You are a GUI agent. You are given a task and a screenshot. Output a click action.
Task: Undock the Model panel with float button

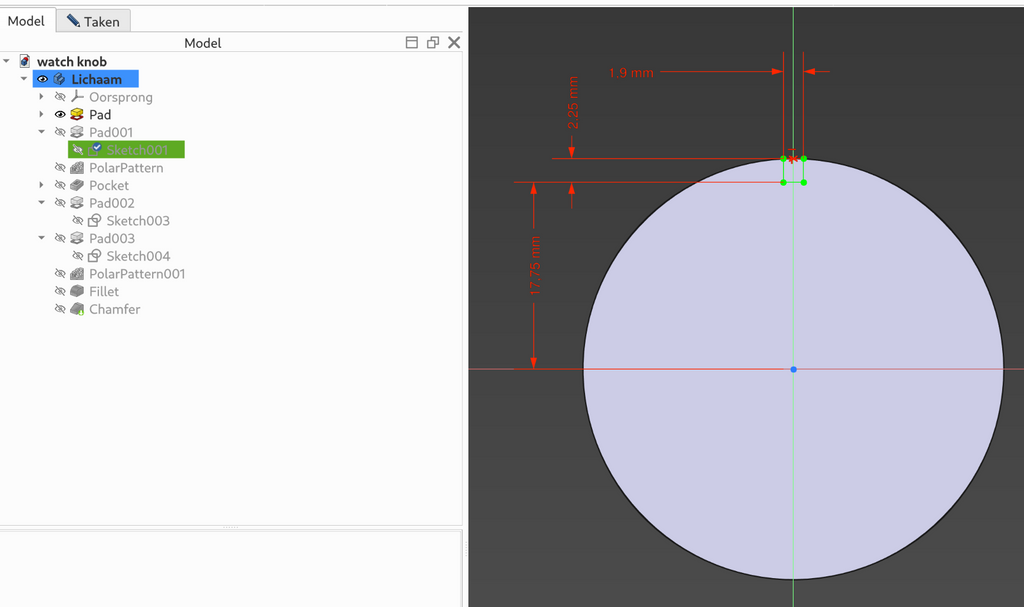pyautogui.click(x=432, y=42)
